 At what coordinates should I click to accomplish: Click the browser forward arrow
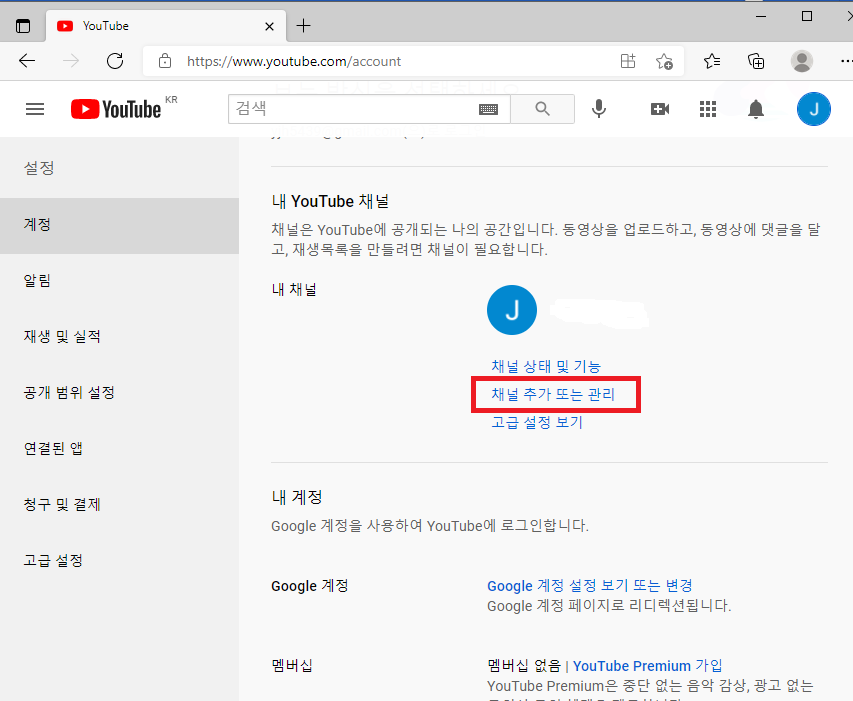[71, 61]
